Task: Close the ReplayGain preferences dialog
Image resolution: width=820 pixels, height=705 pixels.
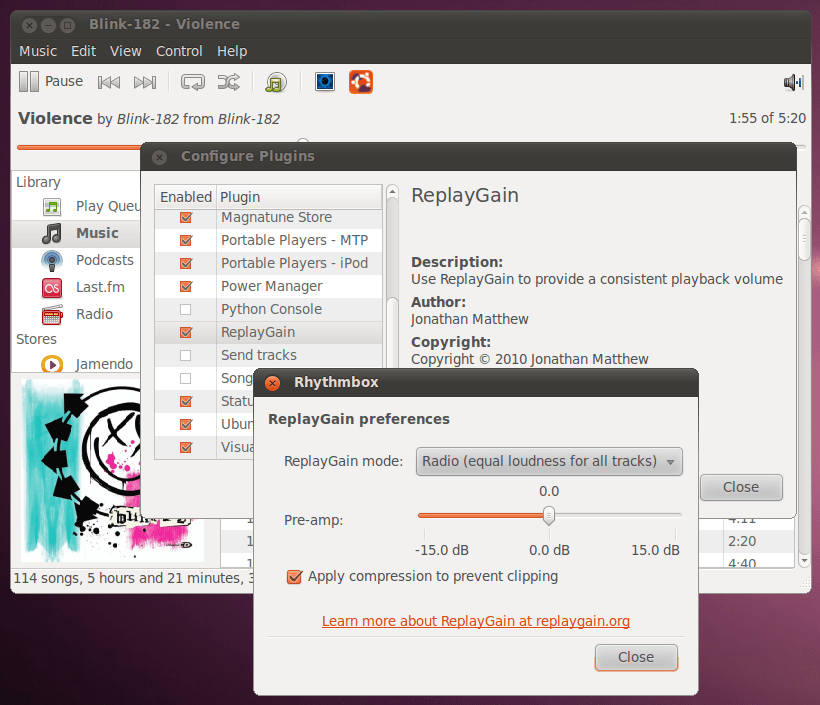Action: coord(636,657)
